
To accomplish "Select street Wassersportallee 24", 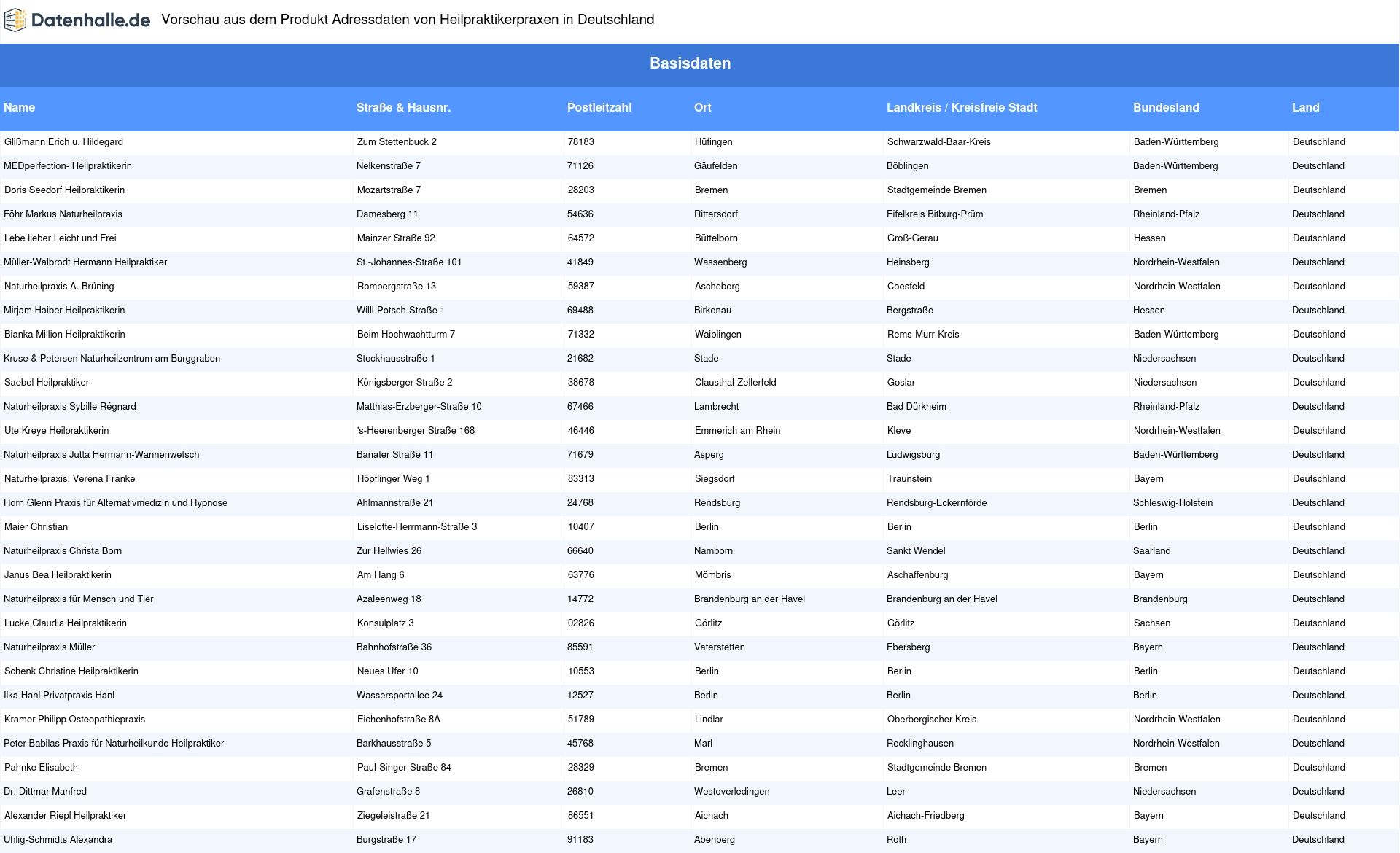I will click(x=400, y=696).
